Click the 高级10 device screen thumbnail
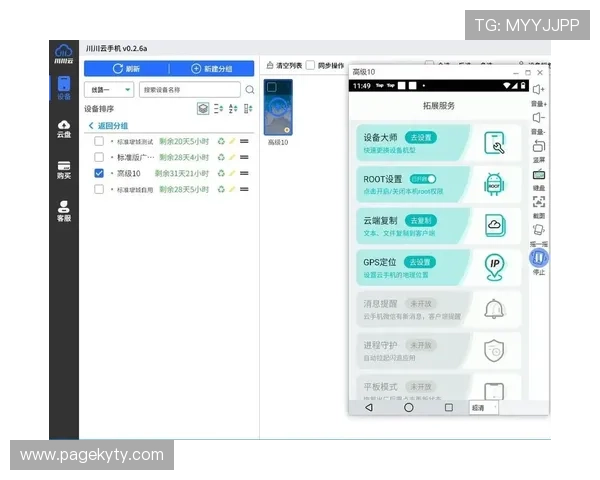 coord(278,107)
